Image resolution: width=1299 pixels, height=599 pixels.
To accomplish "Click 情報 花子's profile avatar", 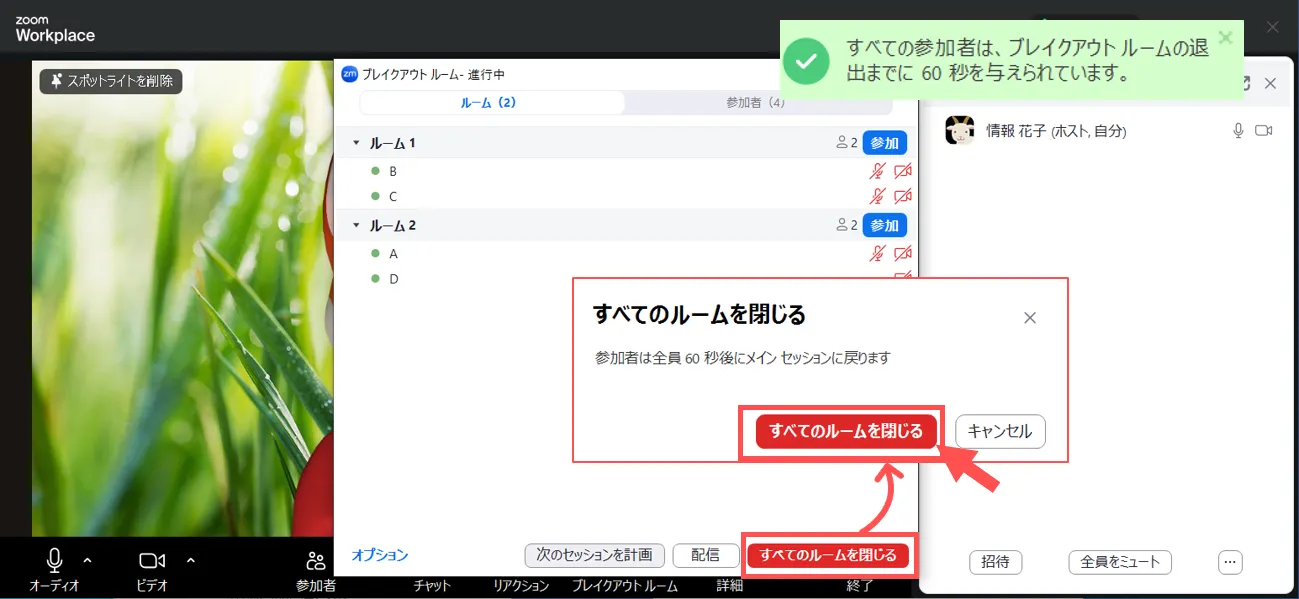I will tap(960, 131).
